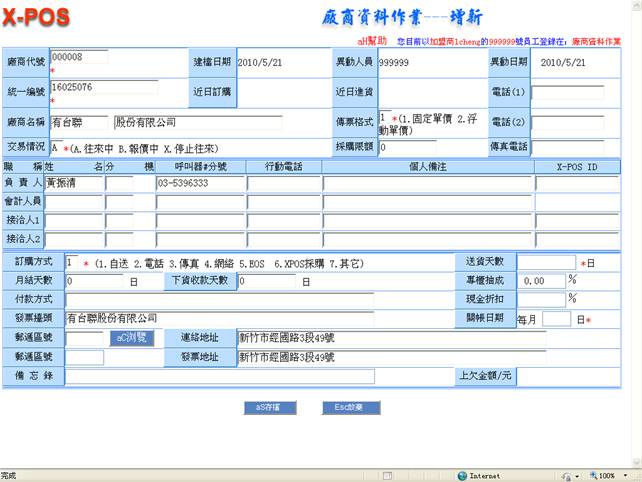Click the red 廠商資料作業 link

[606, 42]
